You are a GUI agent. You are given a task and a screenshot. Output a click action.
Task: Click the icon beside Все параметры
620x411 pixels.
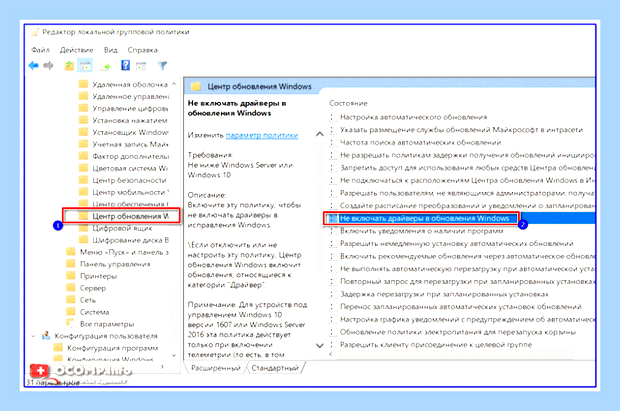(x=71, y=323)
